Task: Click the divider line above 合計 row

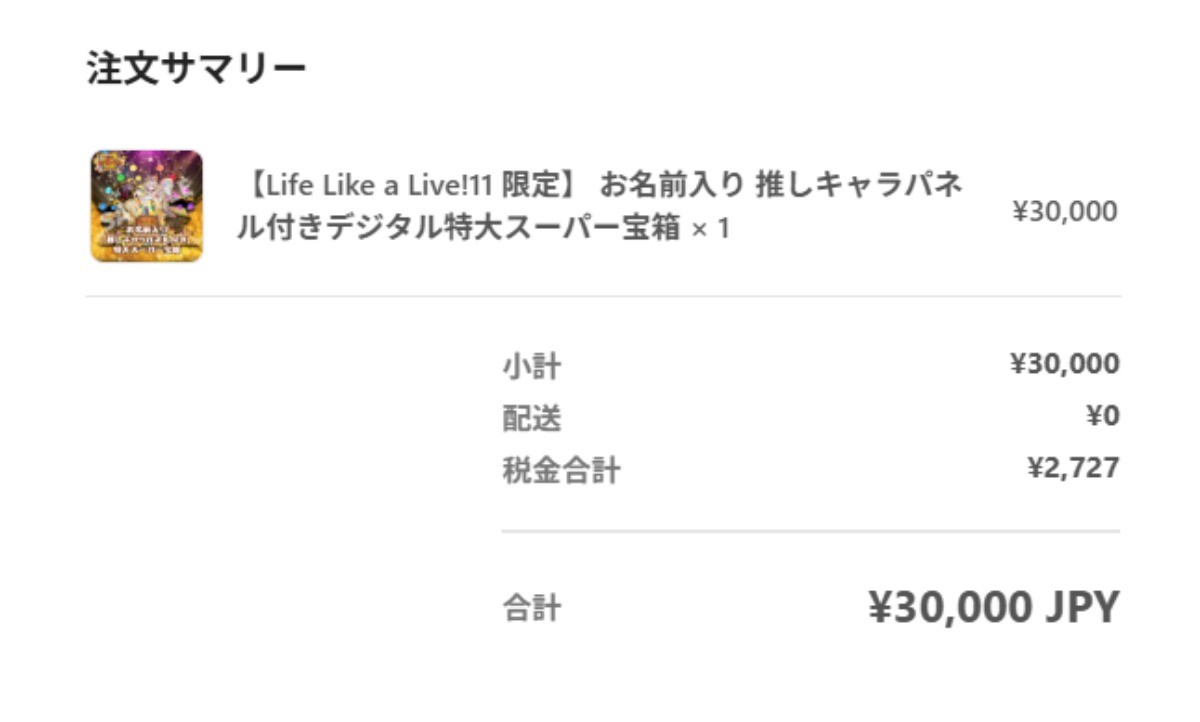Action: click(x=810, y=531)
